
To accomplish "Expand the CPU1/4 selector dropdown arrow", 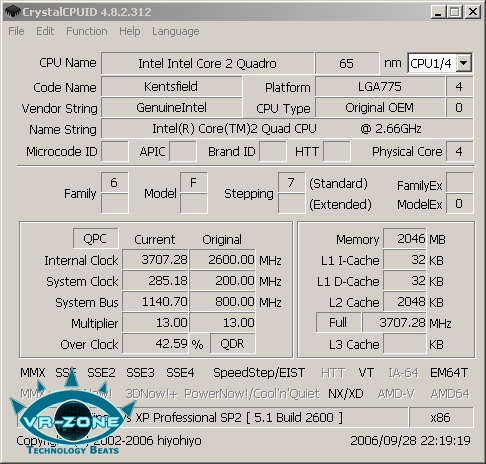I will (464, 63).
